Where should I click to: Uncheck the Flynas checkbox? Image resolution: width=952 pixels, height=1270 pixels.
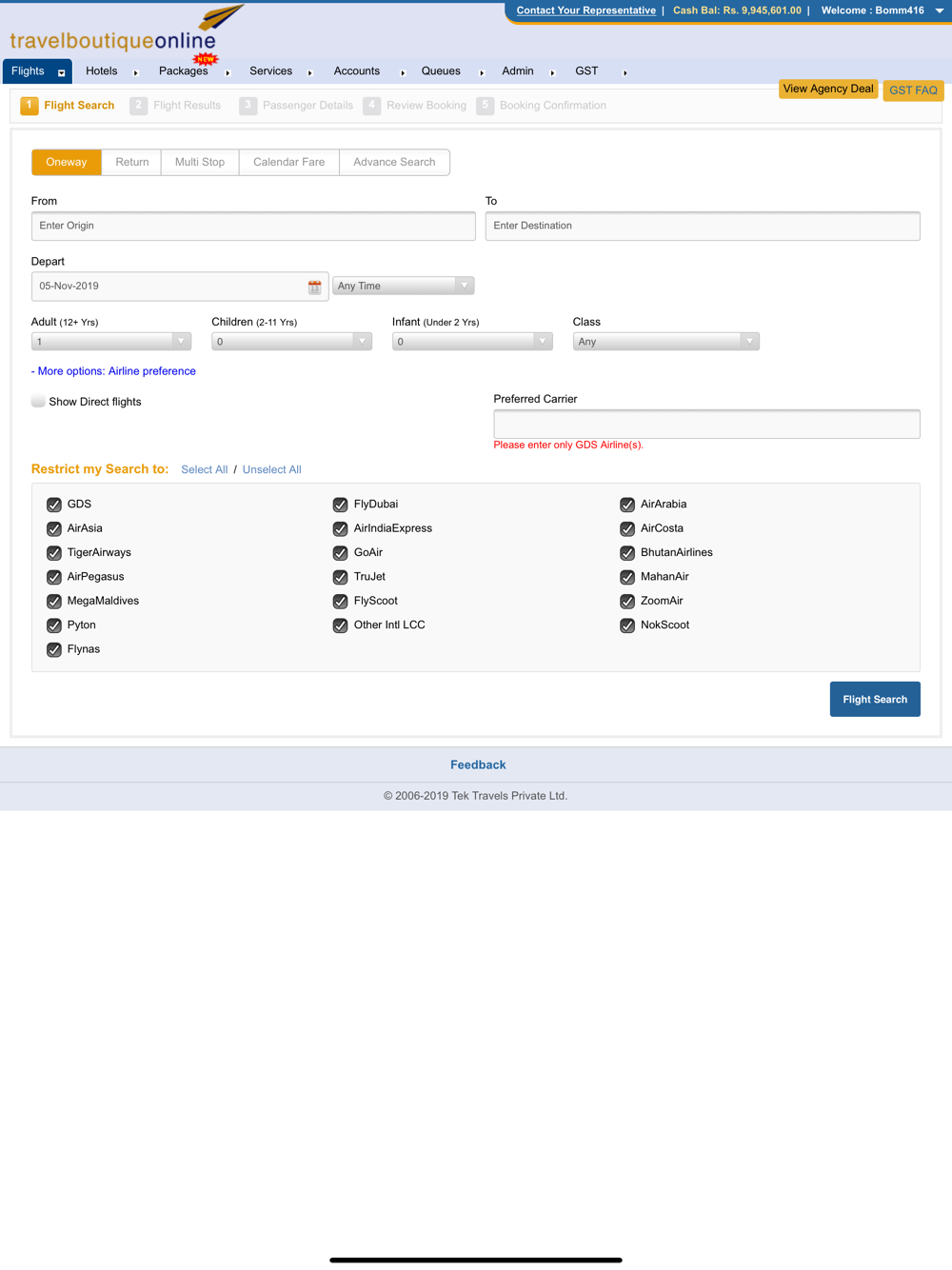tap(54, 649)
